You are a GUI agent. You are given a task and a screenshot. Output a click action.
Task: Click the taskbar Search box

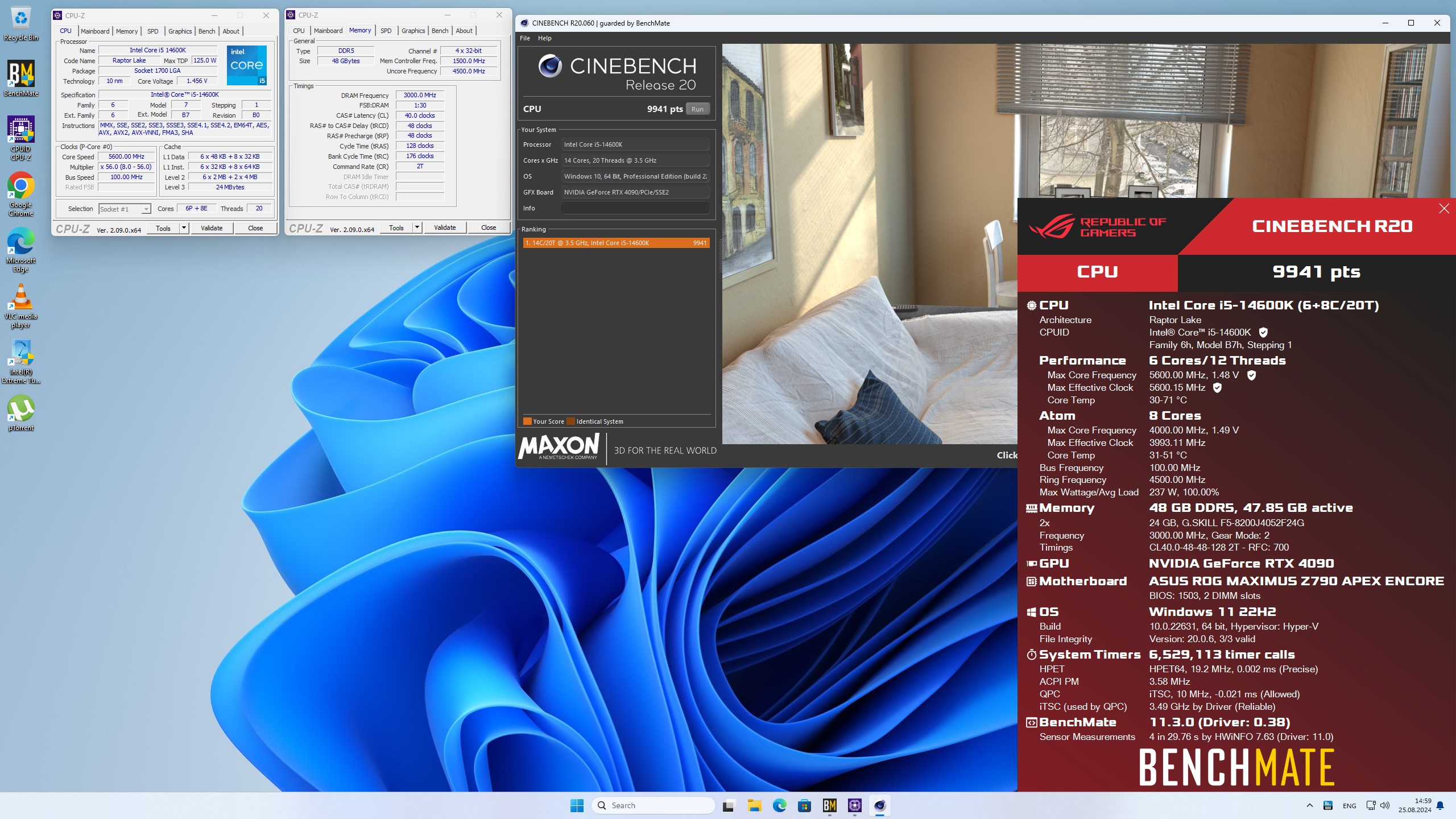(x=653, y=805)
